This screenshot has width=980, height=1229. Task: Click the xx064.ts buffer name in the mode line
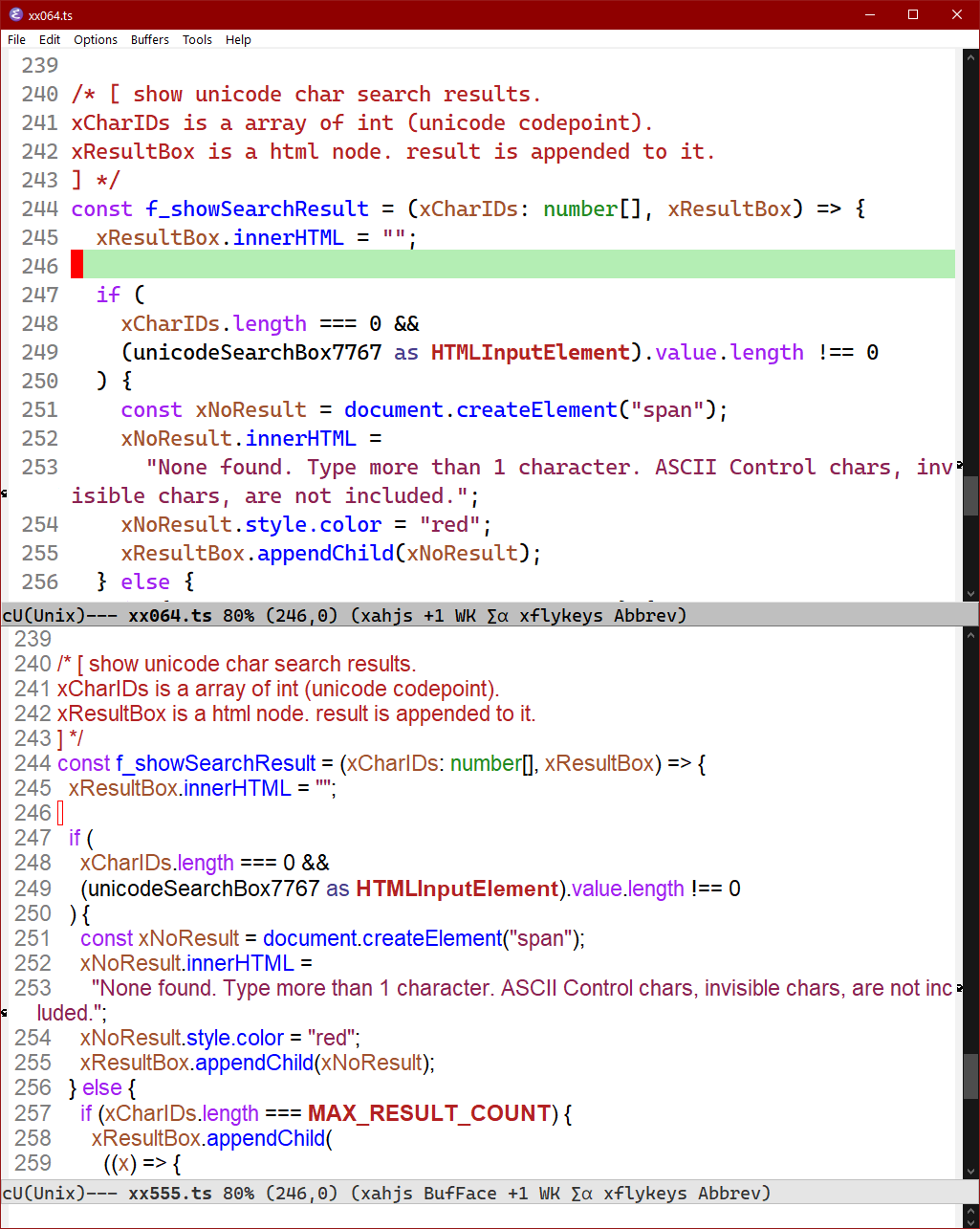tap(170, 615)
